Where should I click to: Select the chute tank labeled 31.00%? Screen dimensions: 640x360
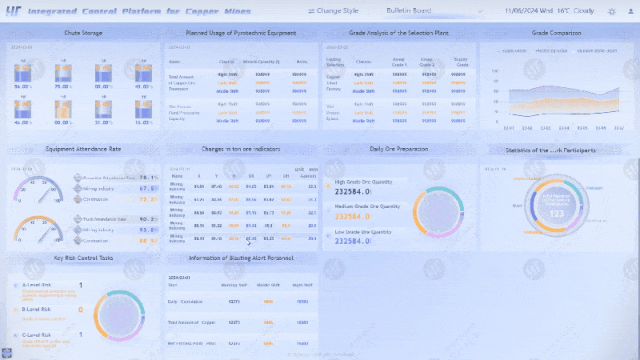pos(103,109)
